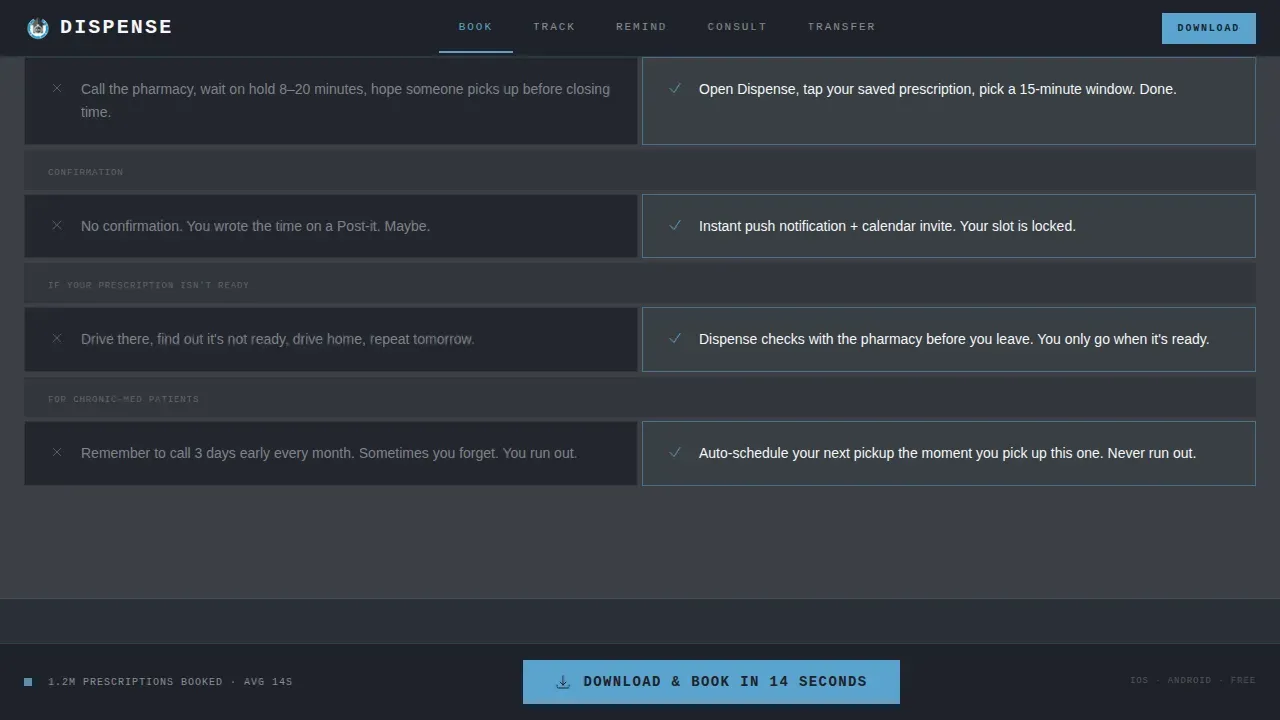
Task: Click the checkmark beside 'Auto-schedule your next pickup'
Action: (x=675, y=452)
